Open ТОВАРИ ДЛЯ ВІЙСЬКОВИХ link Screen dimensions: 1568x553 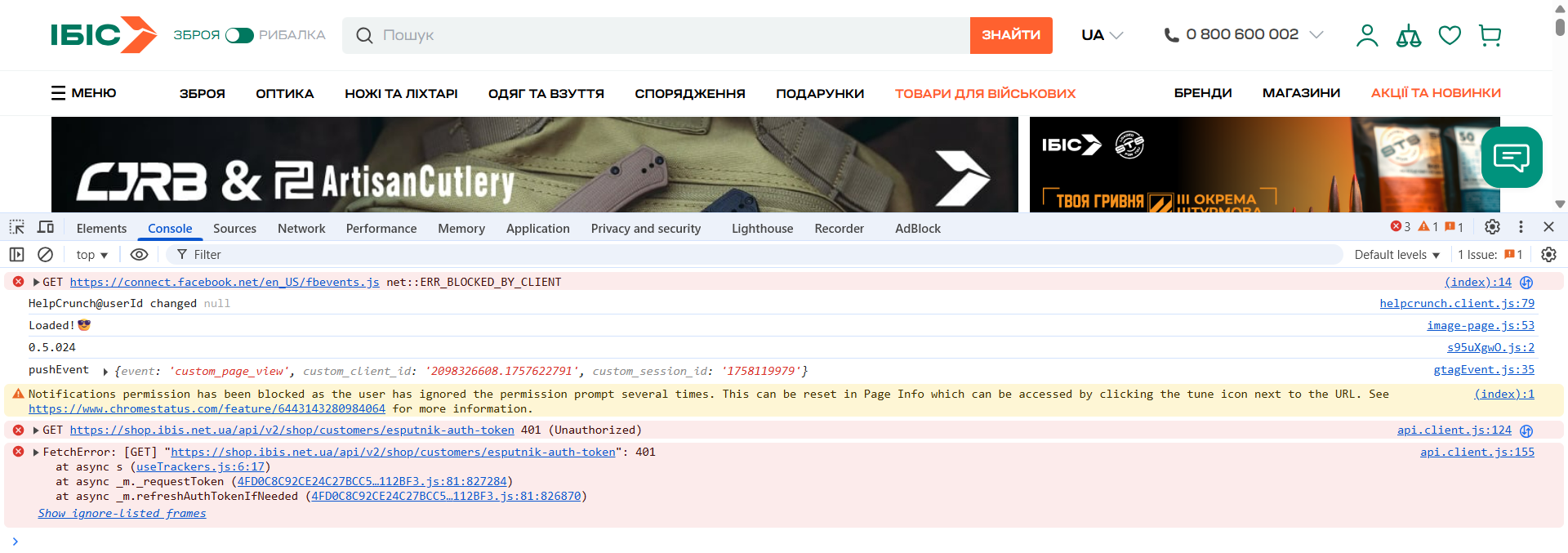(985, 93)
